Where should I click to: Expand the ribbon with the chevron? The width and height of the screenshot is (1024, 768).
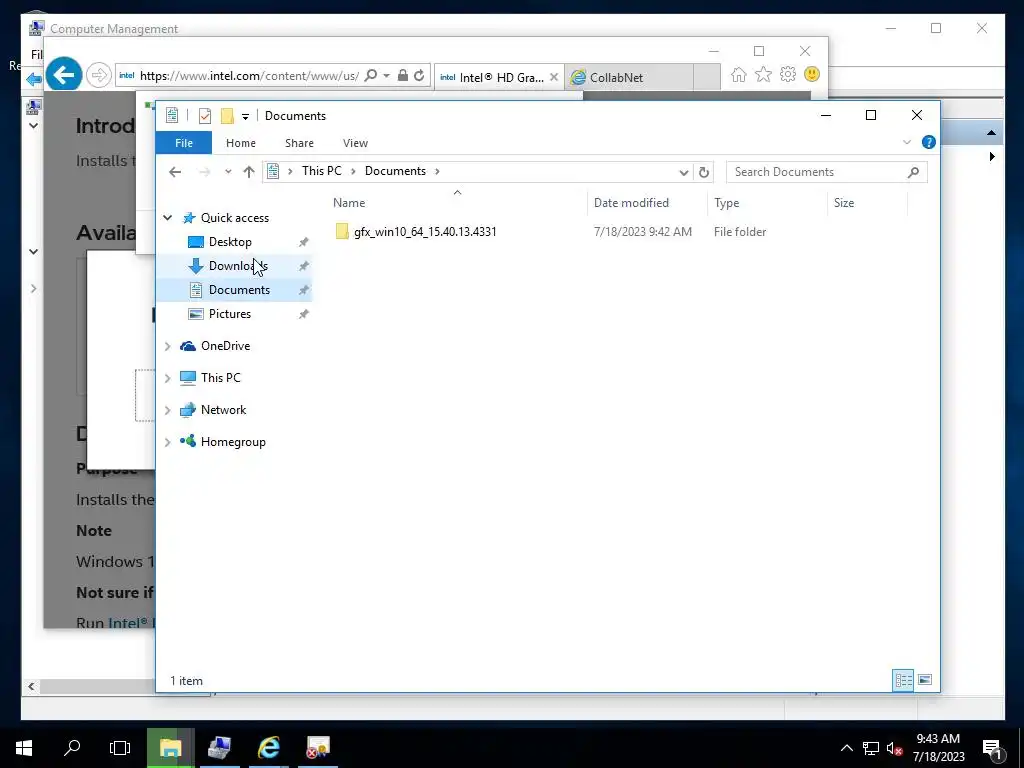[906, 142]
